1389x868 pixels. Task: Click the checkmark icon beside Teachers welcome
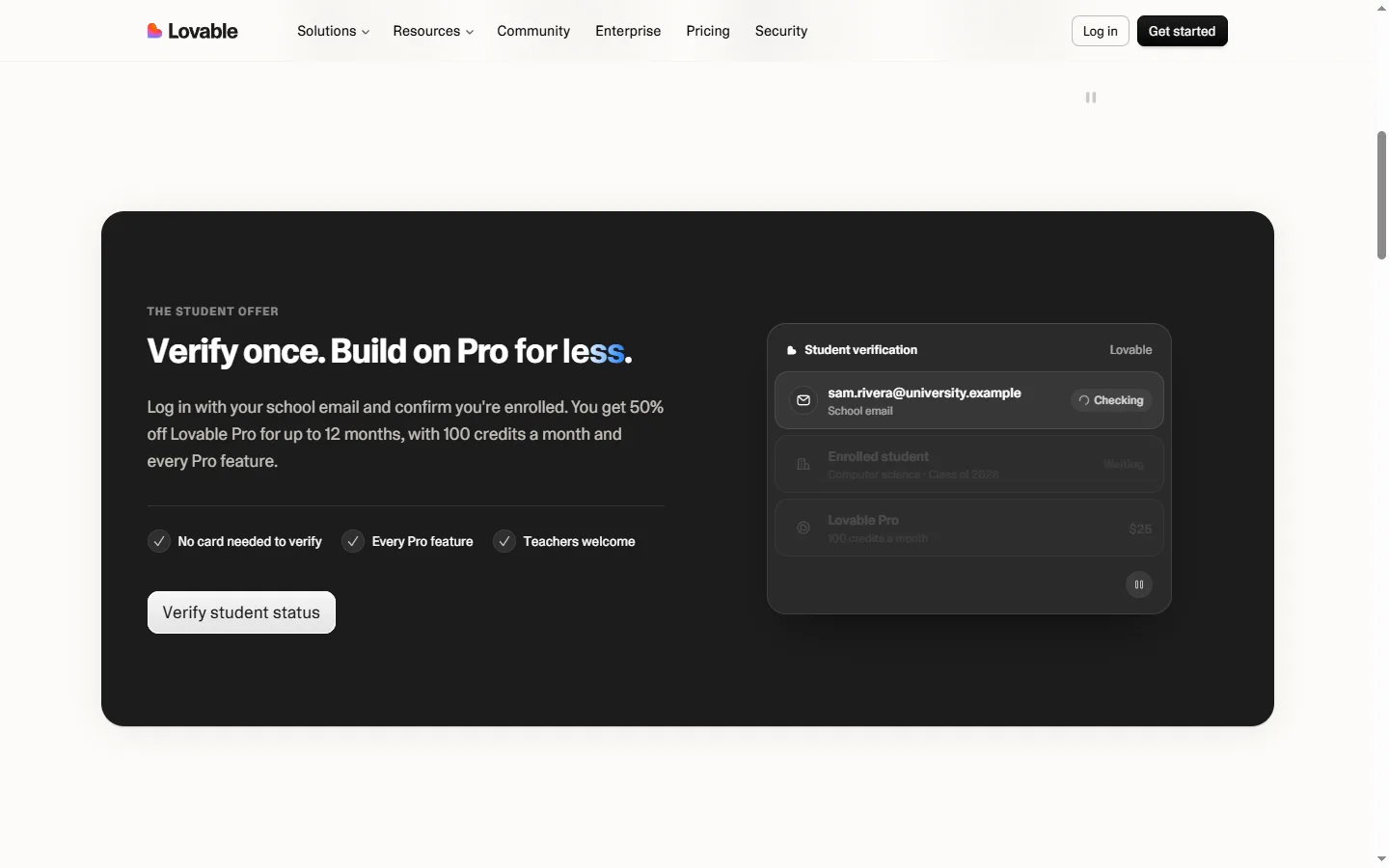[x=504, y=541]
